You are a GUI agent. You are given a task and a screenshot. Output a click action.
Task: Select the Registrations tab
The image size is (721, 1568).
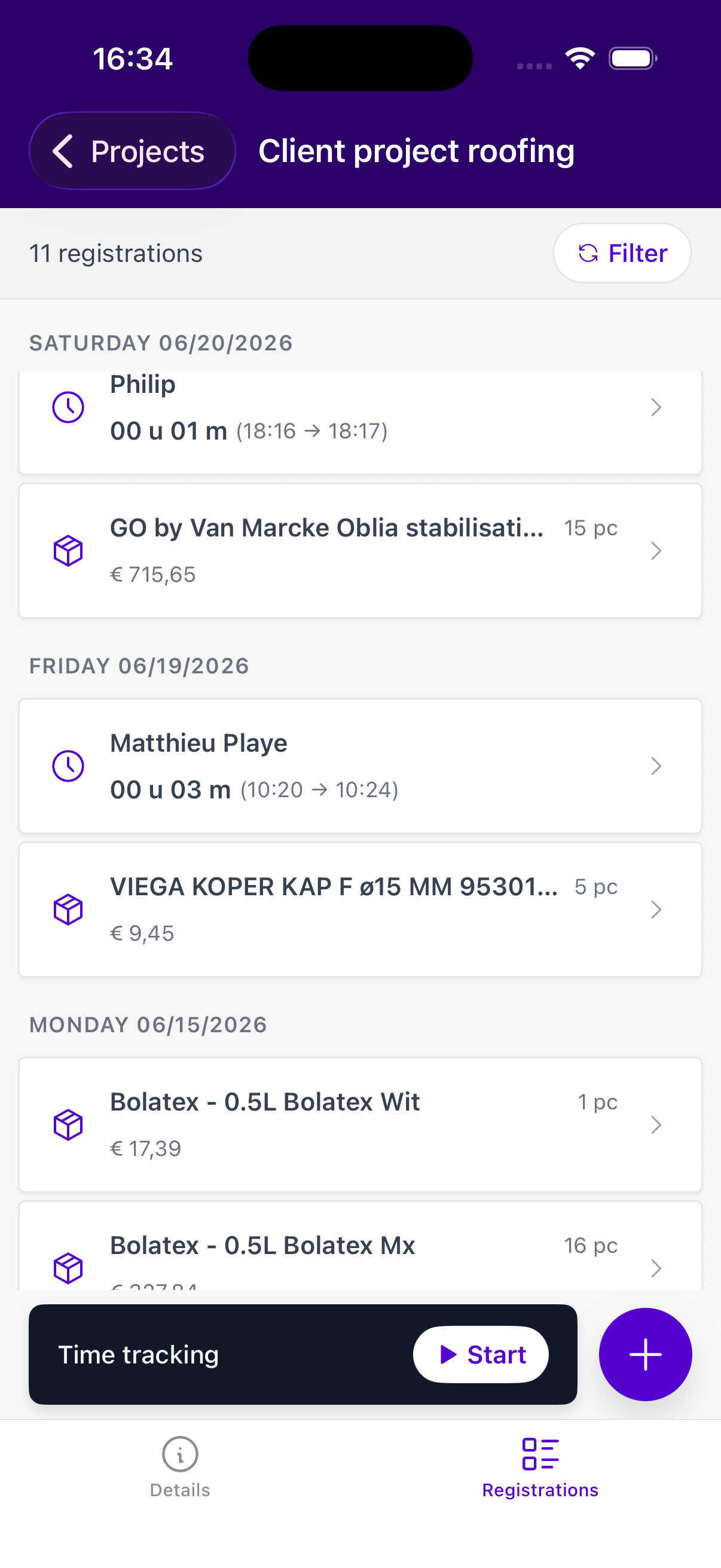coord(540,1468)
